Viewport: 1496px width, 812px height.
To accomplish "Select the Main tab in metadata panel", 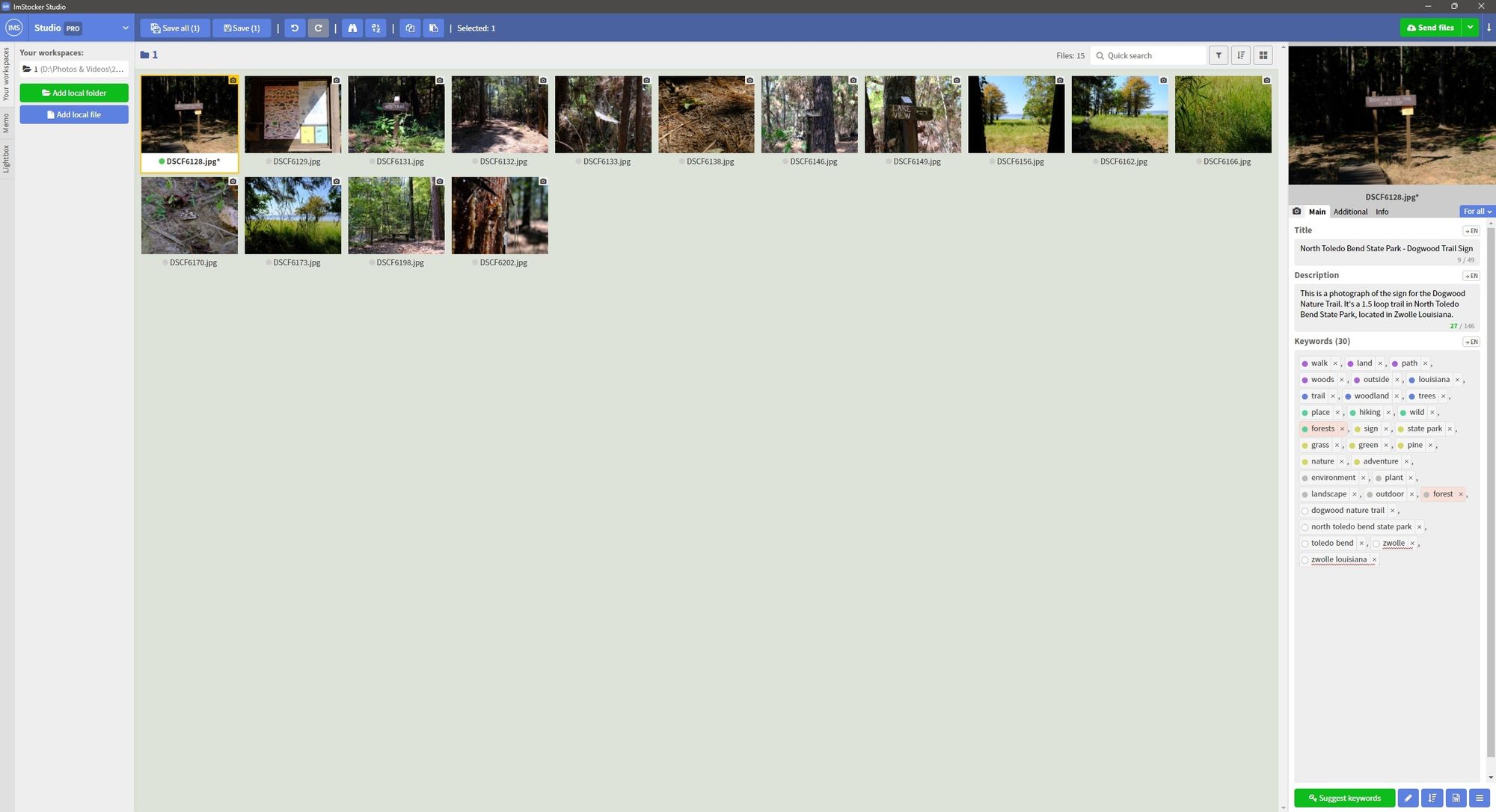I will [1317, 211].
